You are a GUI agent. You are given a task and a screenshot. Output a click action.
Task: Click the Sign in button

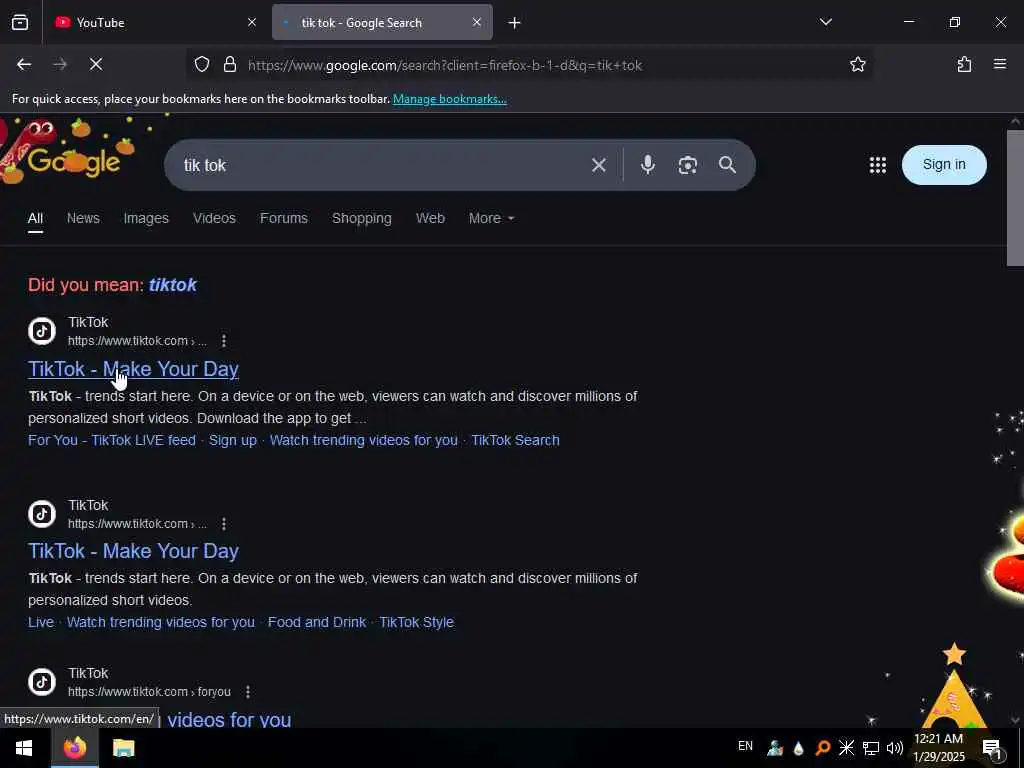click(x=944, y=165)
